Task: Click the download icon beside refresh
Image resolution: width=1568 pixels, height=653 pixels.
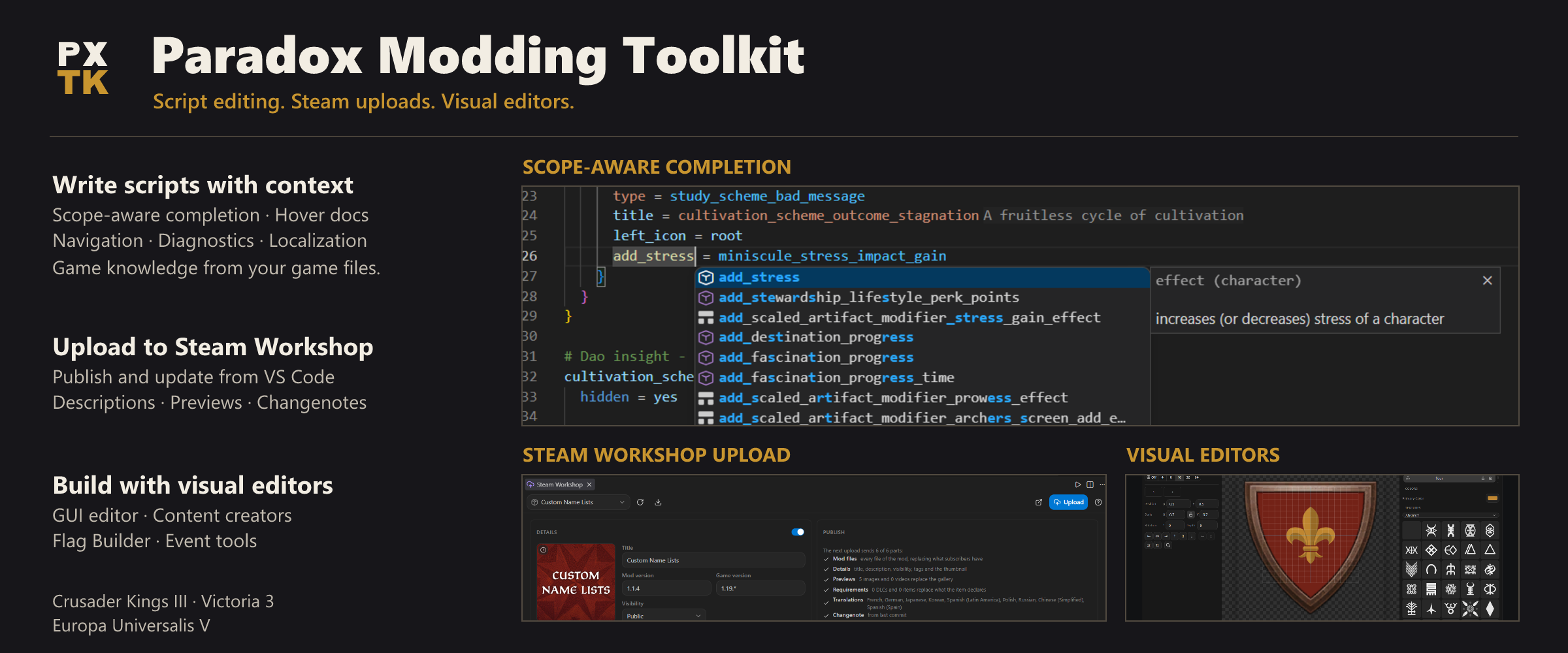Action: pyautogui.click(x=659, y=502)
